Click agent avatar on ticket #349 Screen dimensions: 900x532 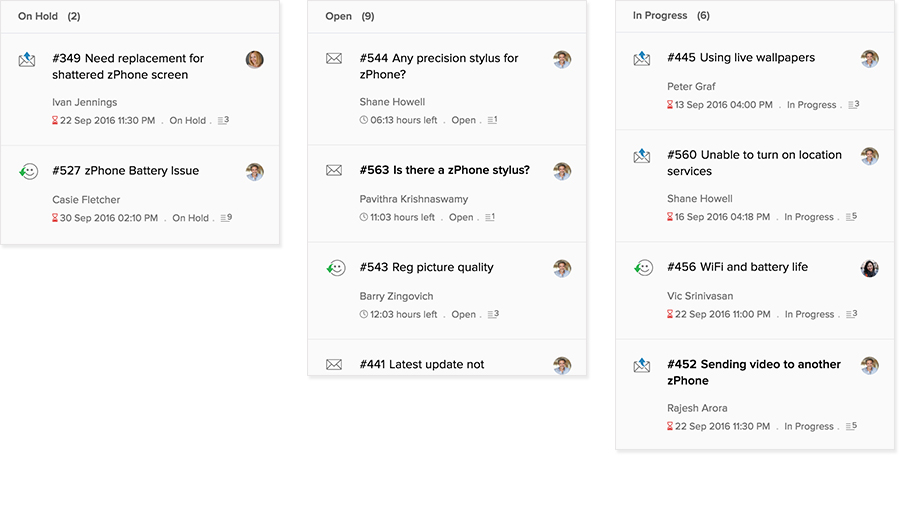pyautogui.click(x=255, y=60)
